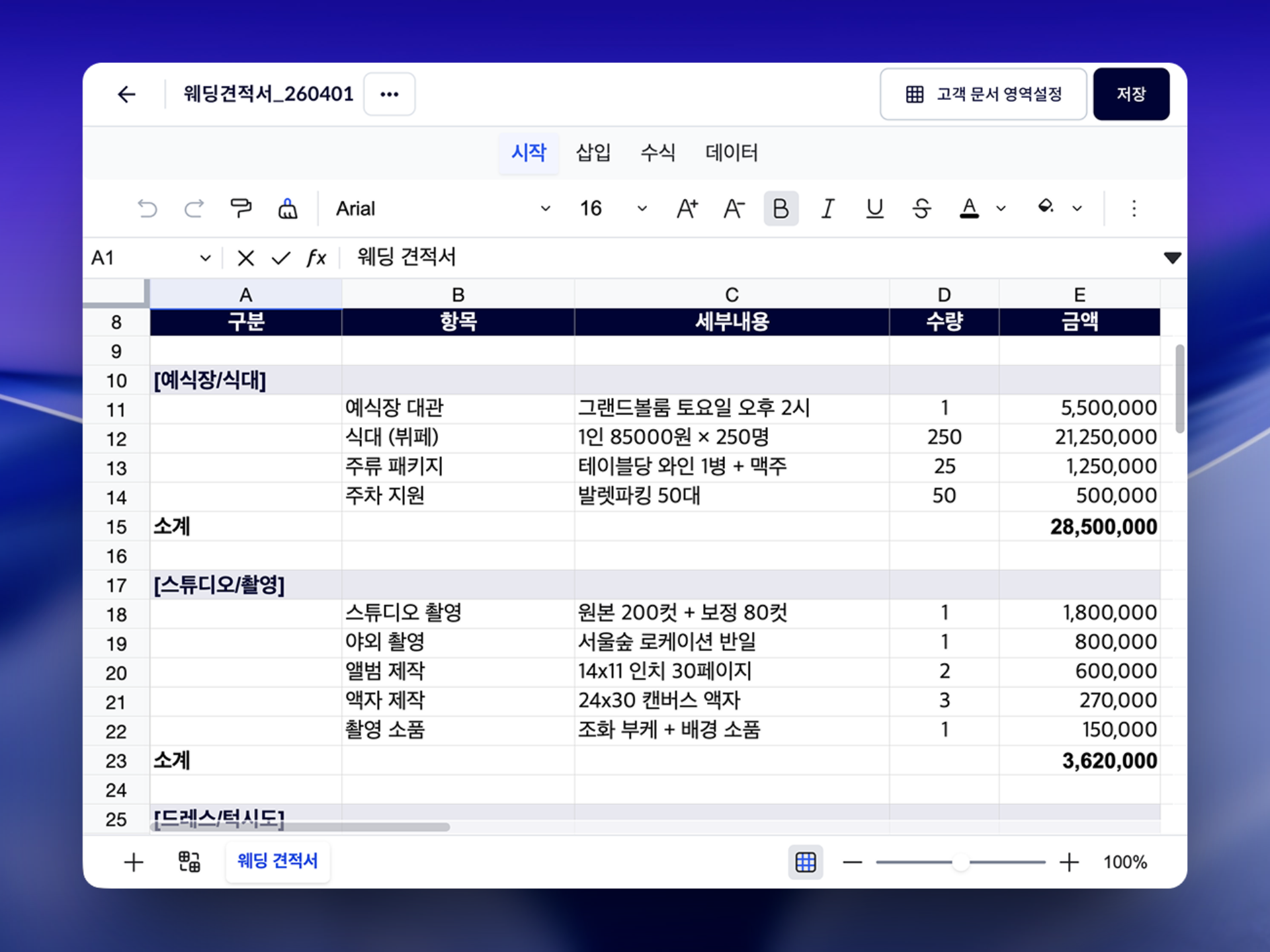1270x952 pixels.
Task: Click the 고객 문서 영역설정 button
Action: tap(983, 94)
